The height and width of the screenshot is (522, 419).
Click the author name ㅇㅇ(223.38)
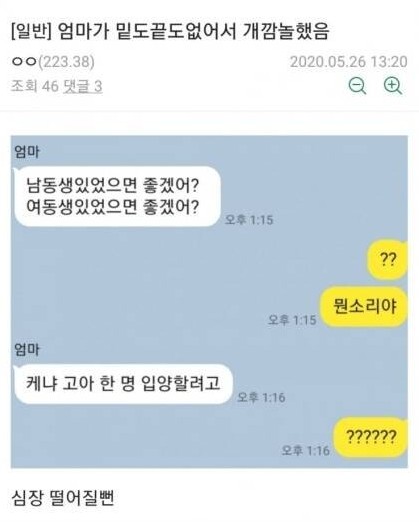click(x=53, y=62)
